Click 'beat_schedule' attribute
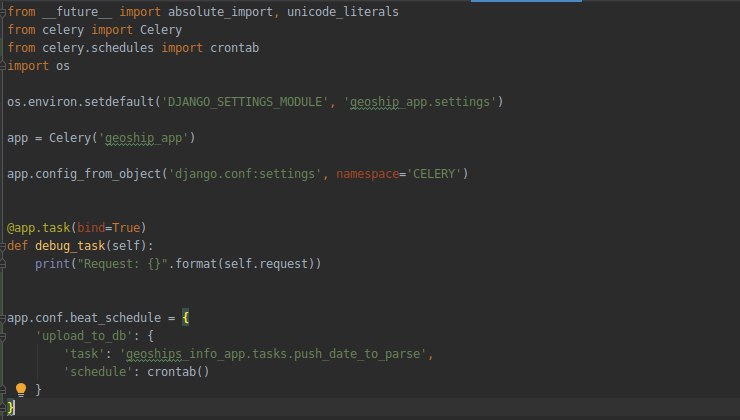Viewport: 740px width, 420px height. pos(115,318)
